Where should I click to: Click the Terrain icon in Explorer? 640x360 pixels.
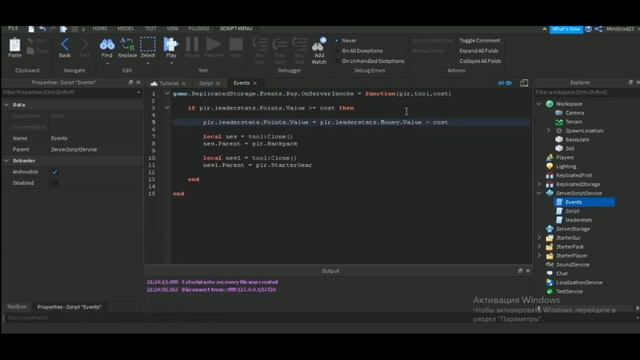tap(559, 122)
